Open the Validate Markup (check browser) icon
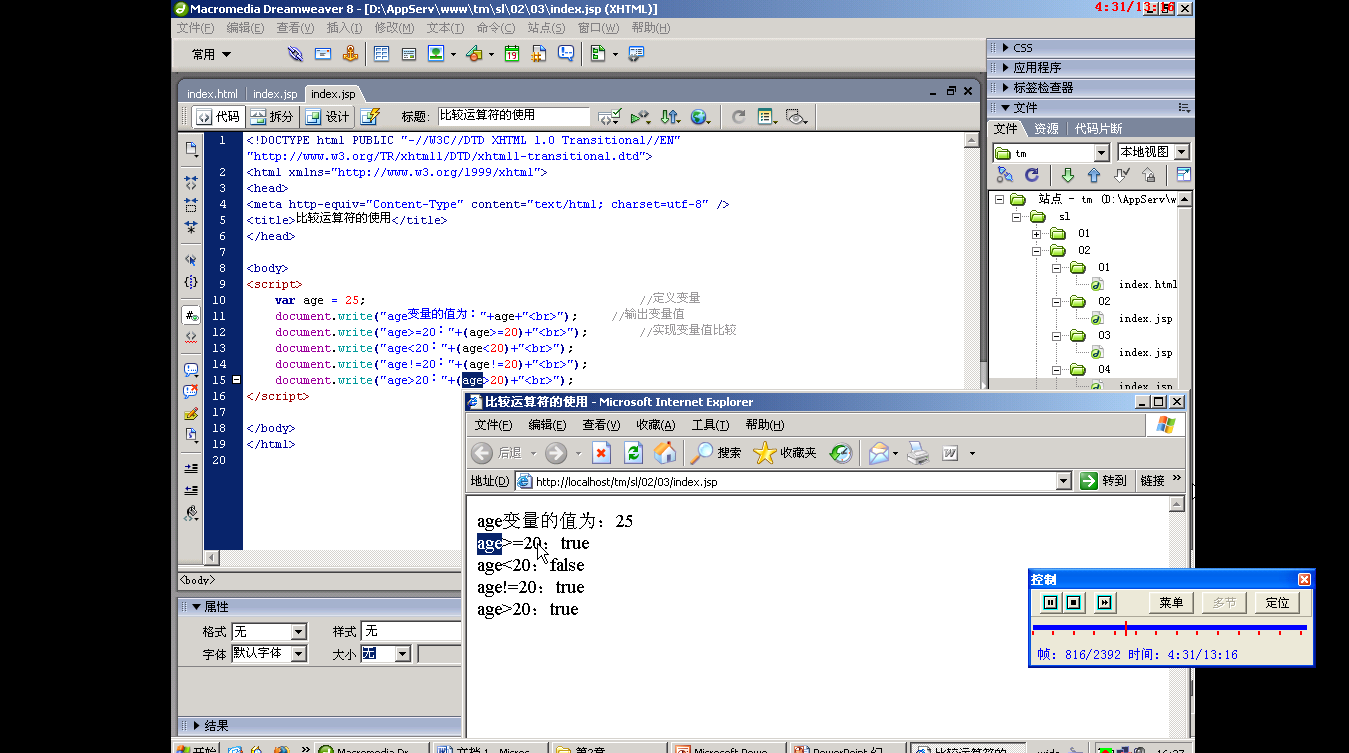This screenshot has height=753, width=1349. coord(609,117)
